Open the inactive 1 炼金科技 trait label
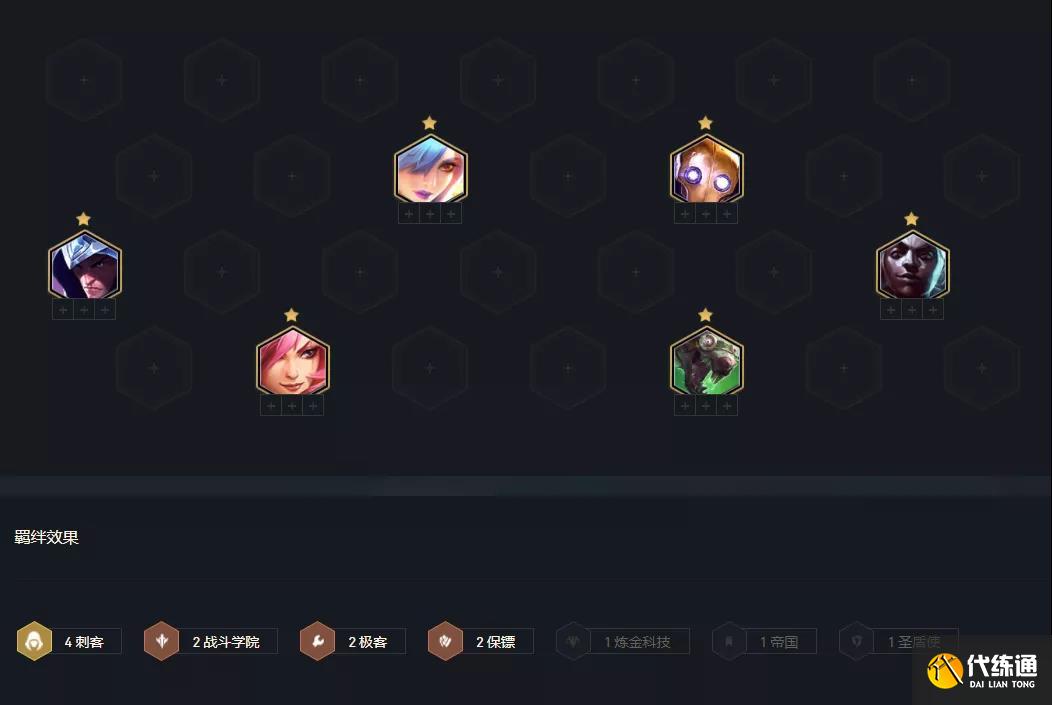This screenshot has width=1052, height=705. pos(638,642)
